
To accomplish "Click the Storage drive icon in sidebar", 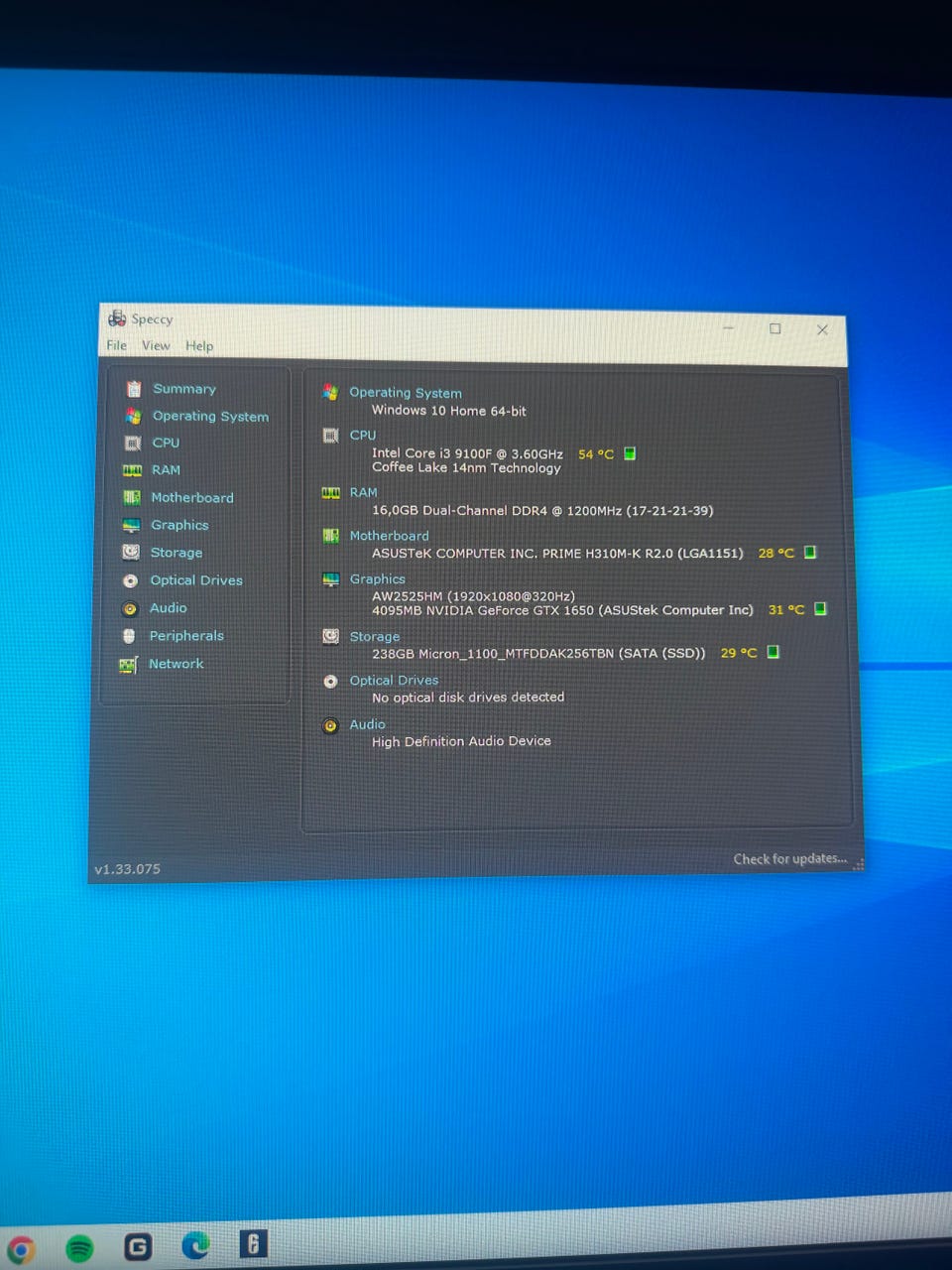I will pyautogui.click(x=131, y=552).
